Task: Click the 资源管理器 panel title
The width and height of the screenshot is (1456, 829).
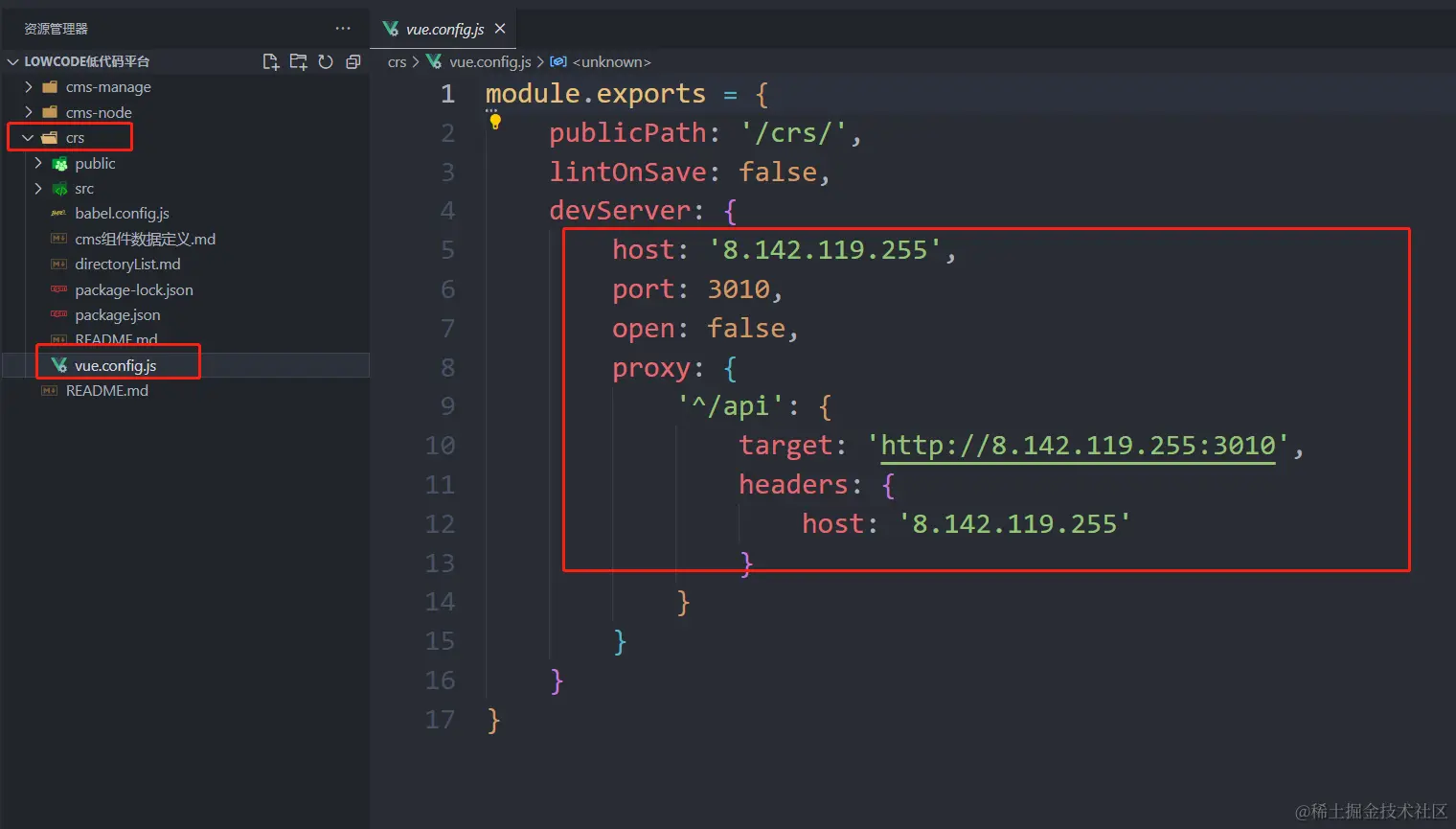Action: [x=56, y=29]
